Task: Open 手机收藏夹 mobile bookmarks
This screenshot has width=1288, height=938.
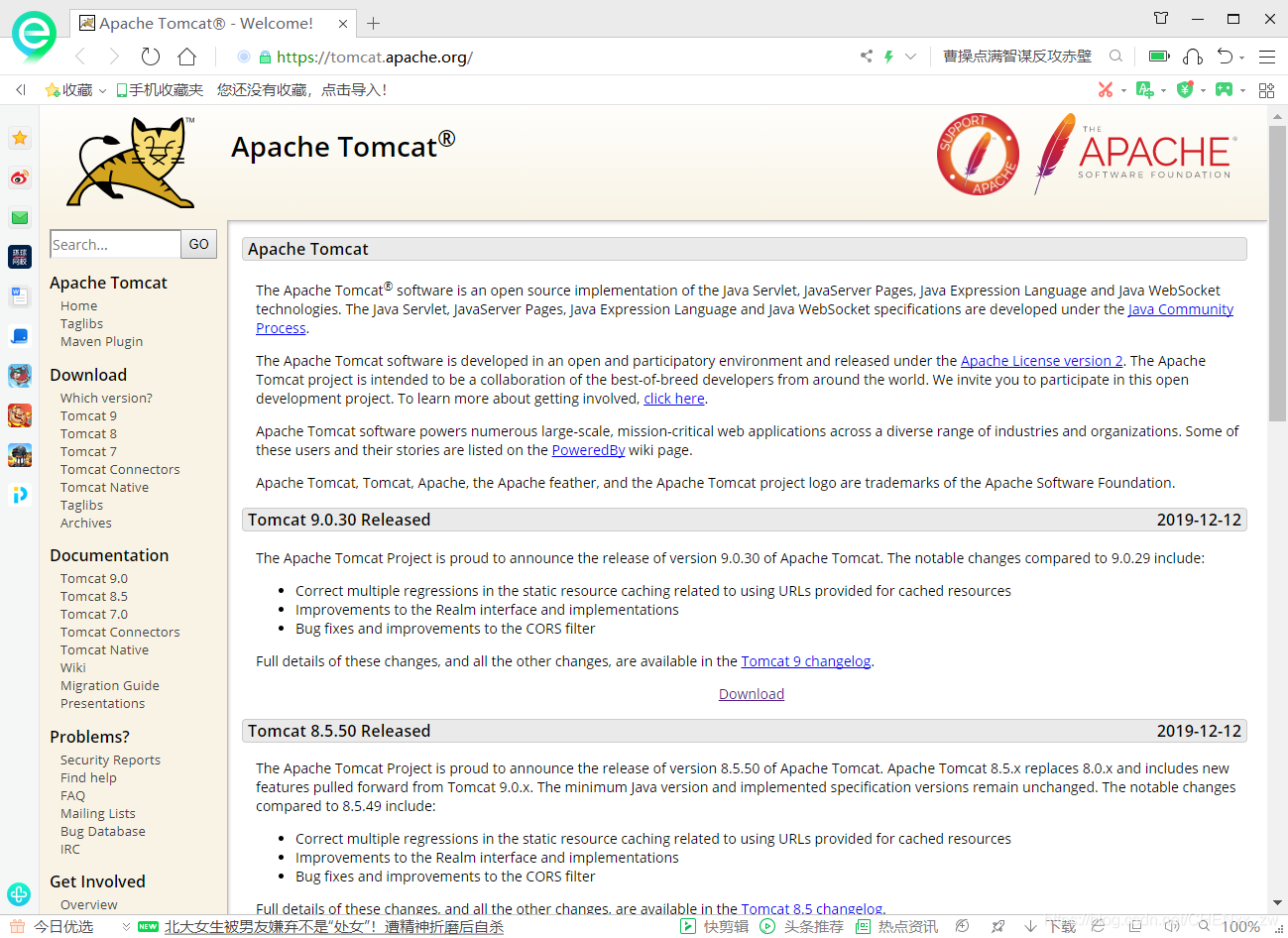Action: 159,90
